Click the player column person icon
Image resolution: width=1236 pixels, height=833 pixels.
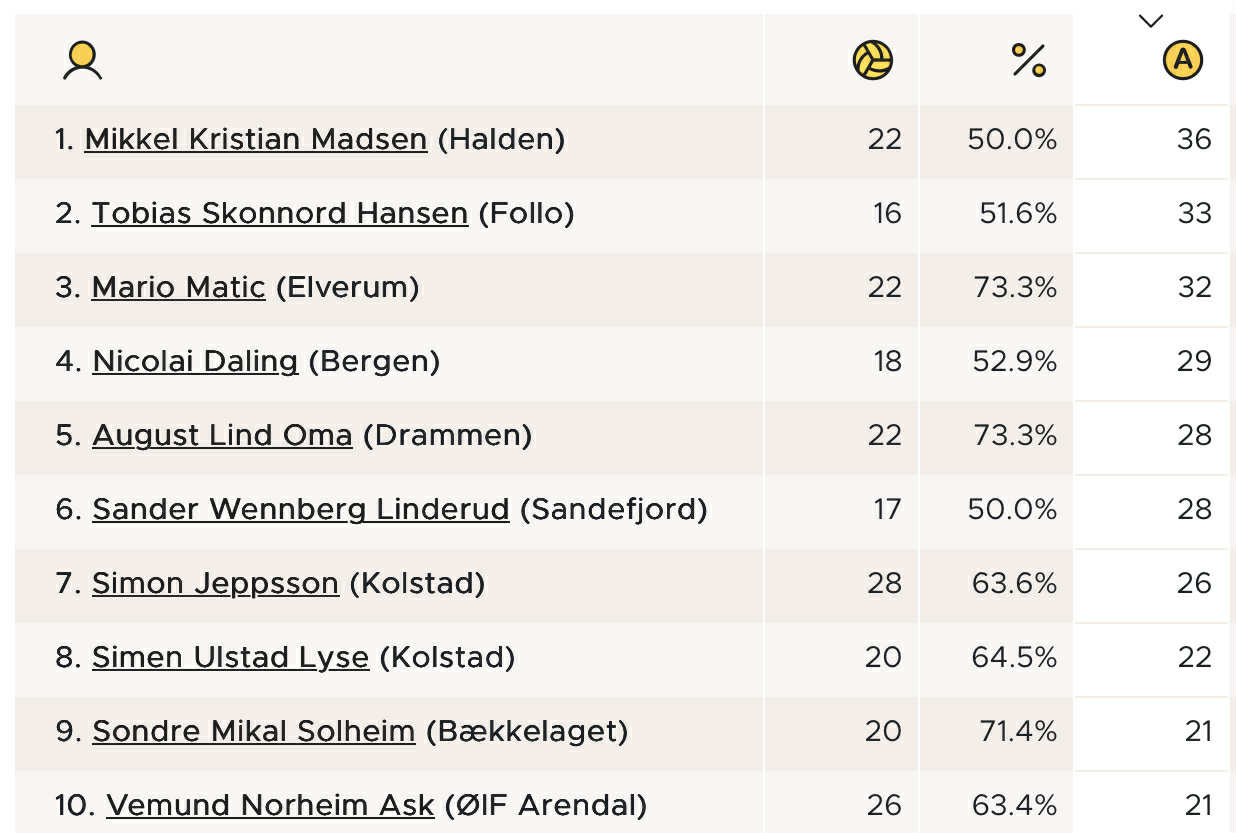point(82,61)
